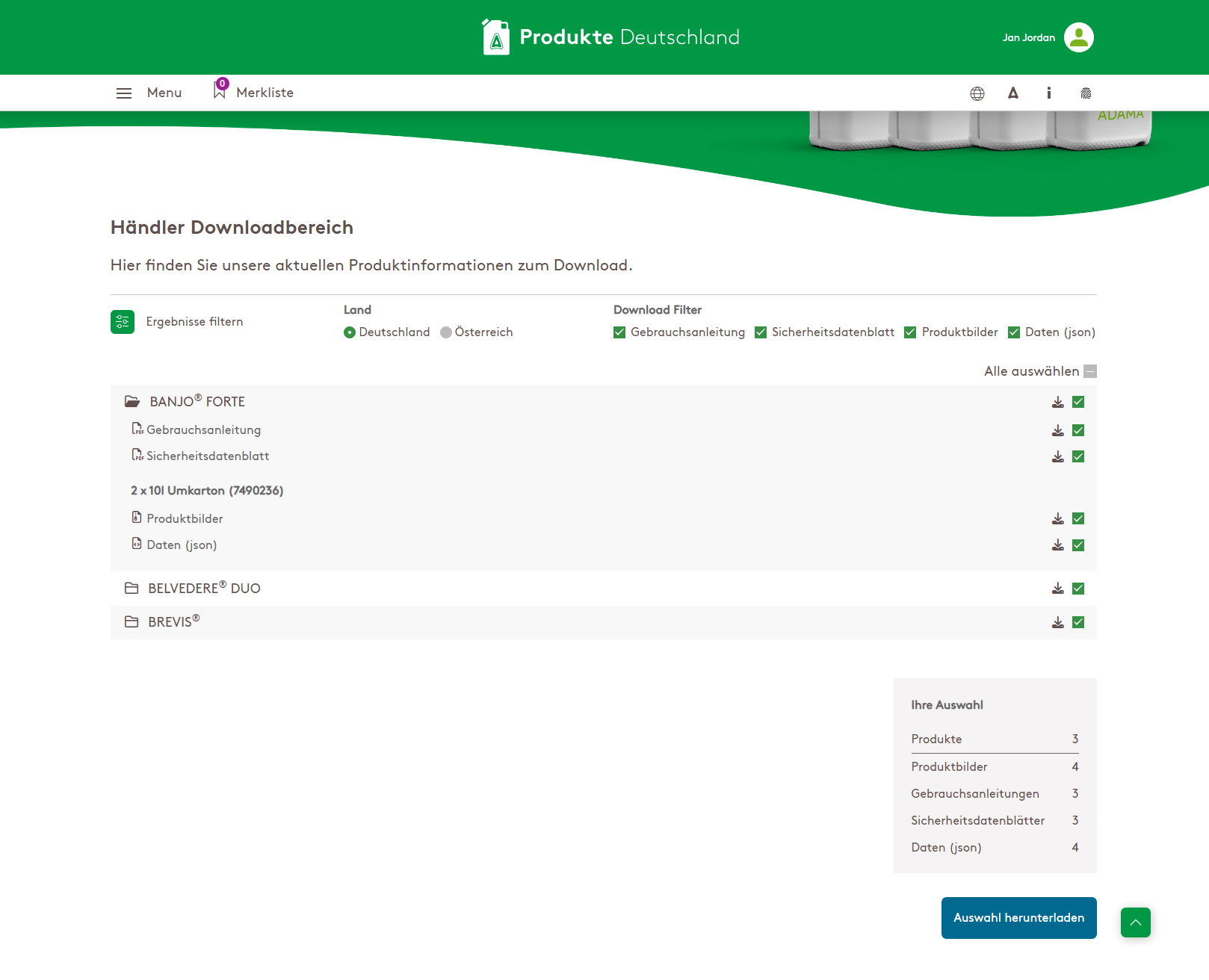This screenshot has width=1209, height=980.
Task: Click the globe language icon
Action: (x=977, y=93)
